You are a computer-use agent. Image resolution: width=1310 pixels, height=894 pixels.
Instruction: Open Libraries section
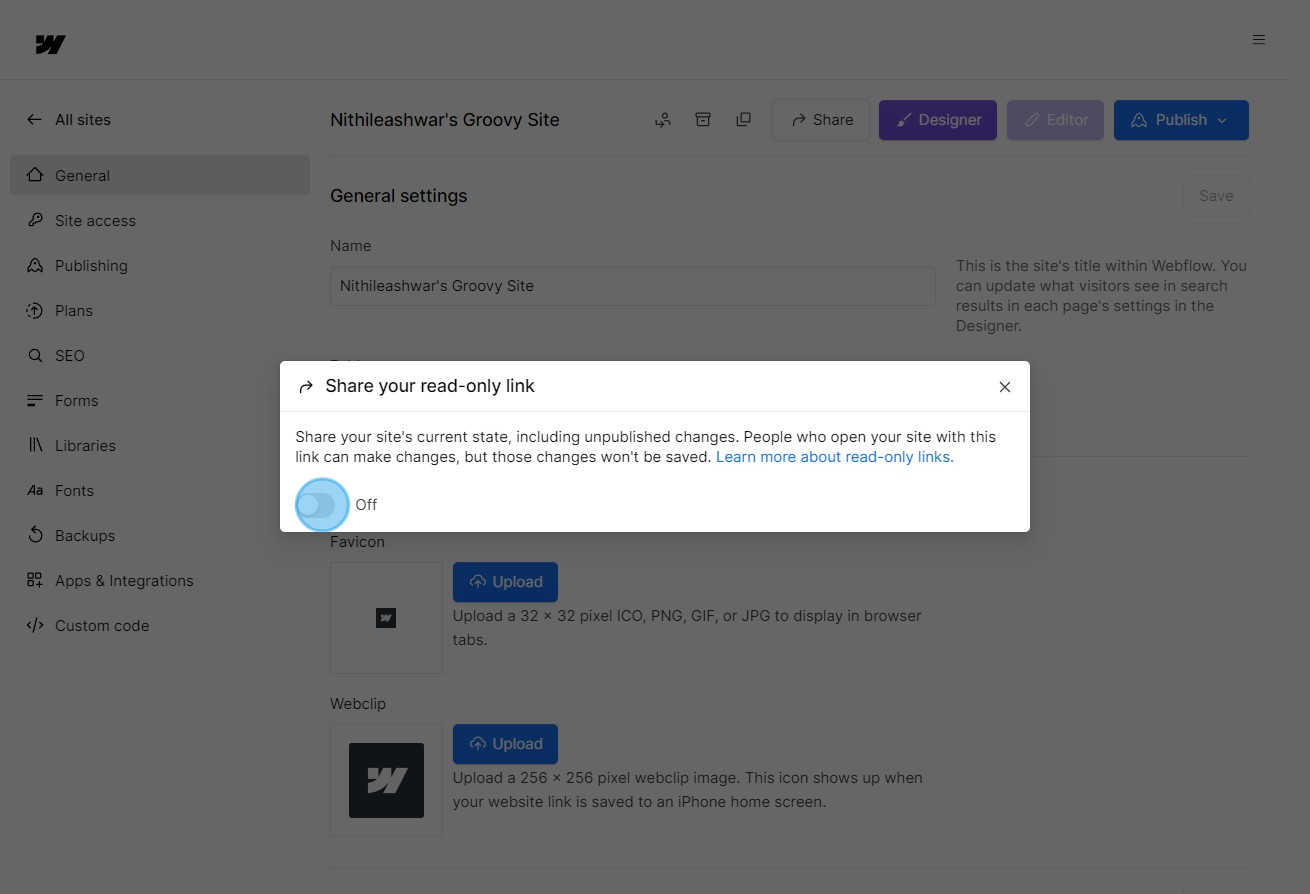pyautogui.click(x=160, y=445)
